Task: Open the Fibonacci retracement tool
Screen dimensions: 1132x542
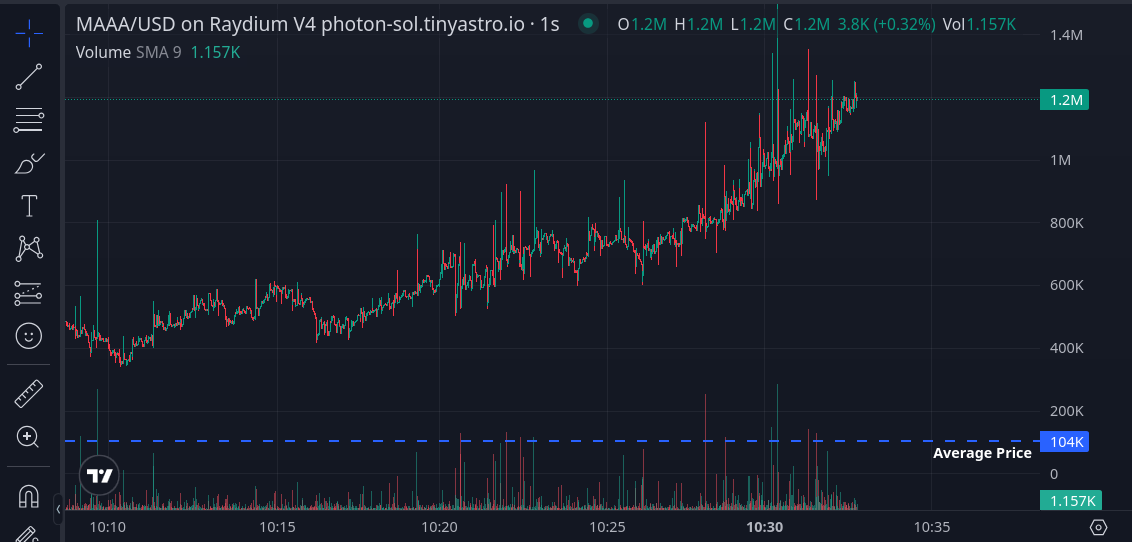Action: click(29, 120)
